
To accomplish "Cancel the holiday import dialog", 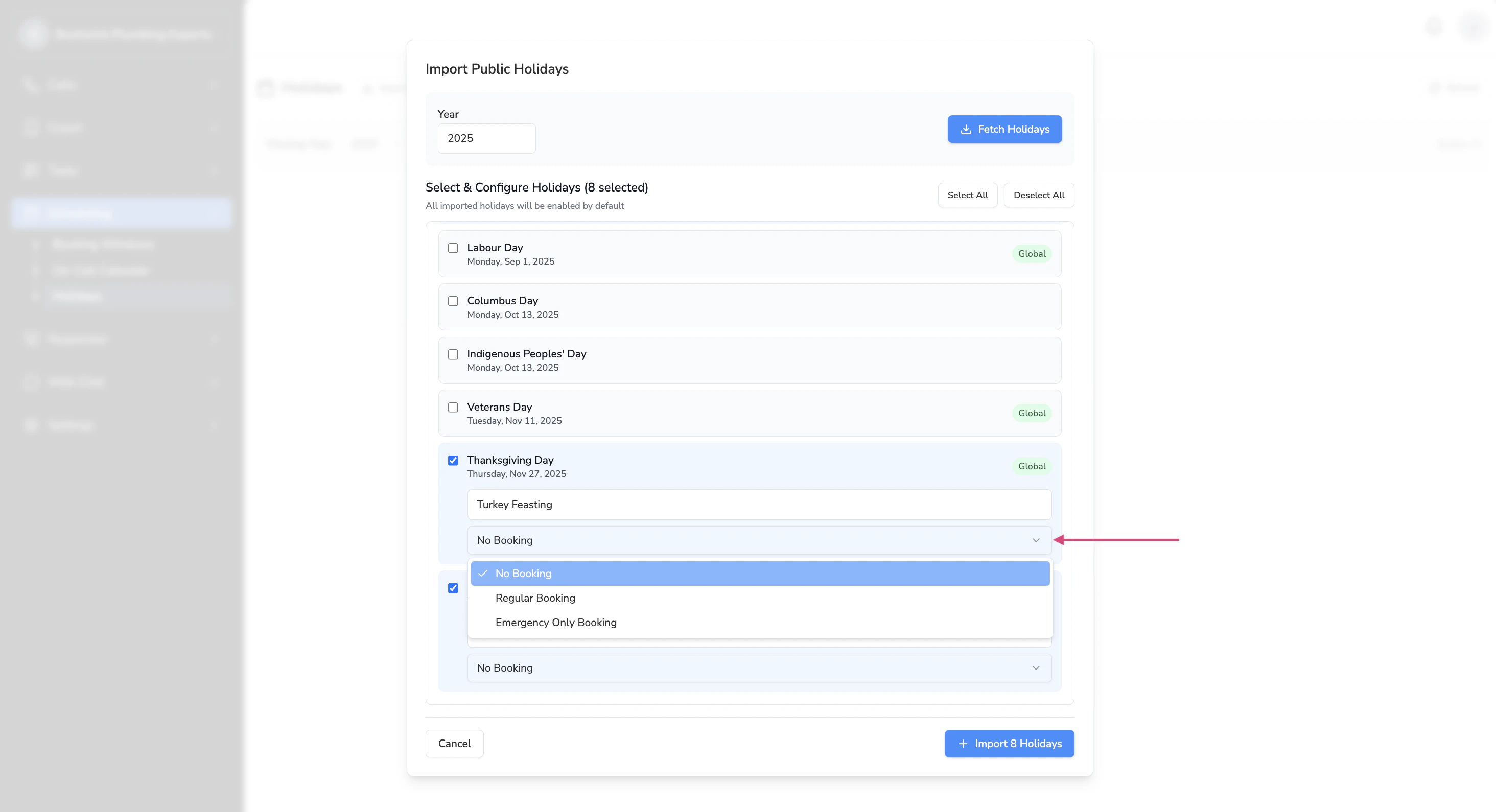I will [454, 744].
